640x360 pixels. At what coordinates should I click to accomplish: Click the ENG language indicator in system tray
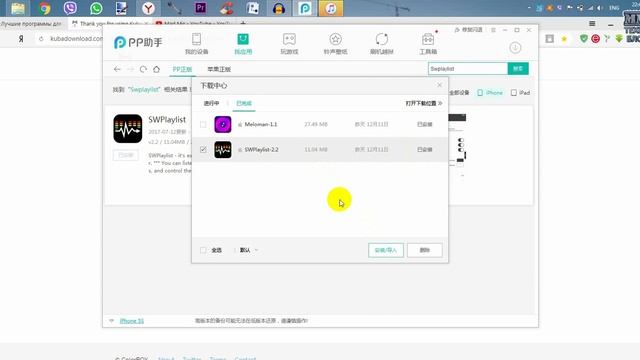pyautogui.click(x=613, y=8)
